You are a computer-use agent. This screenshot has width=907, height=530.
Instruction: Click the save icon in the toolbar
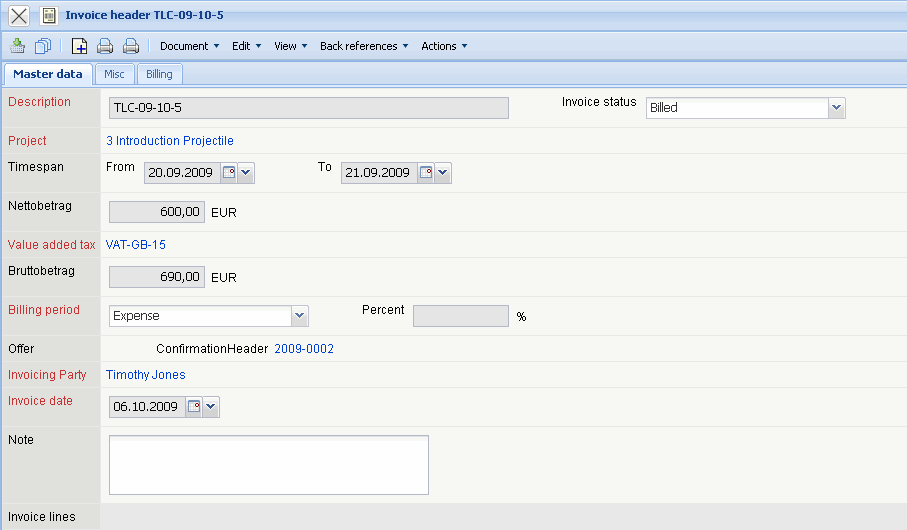pyautogui.click(x=17, y=46)
